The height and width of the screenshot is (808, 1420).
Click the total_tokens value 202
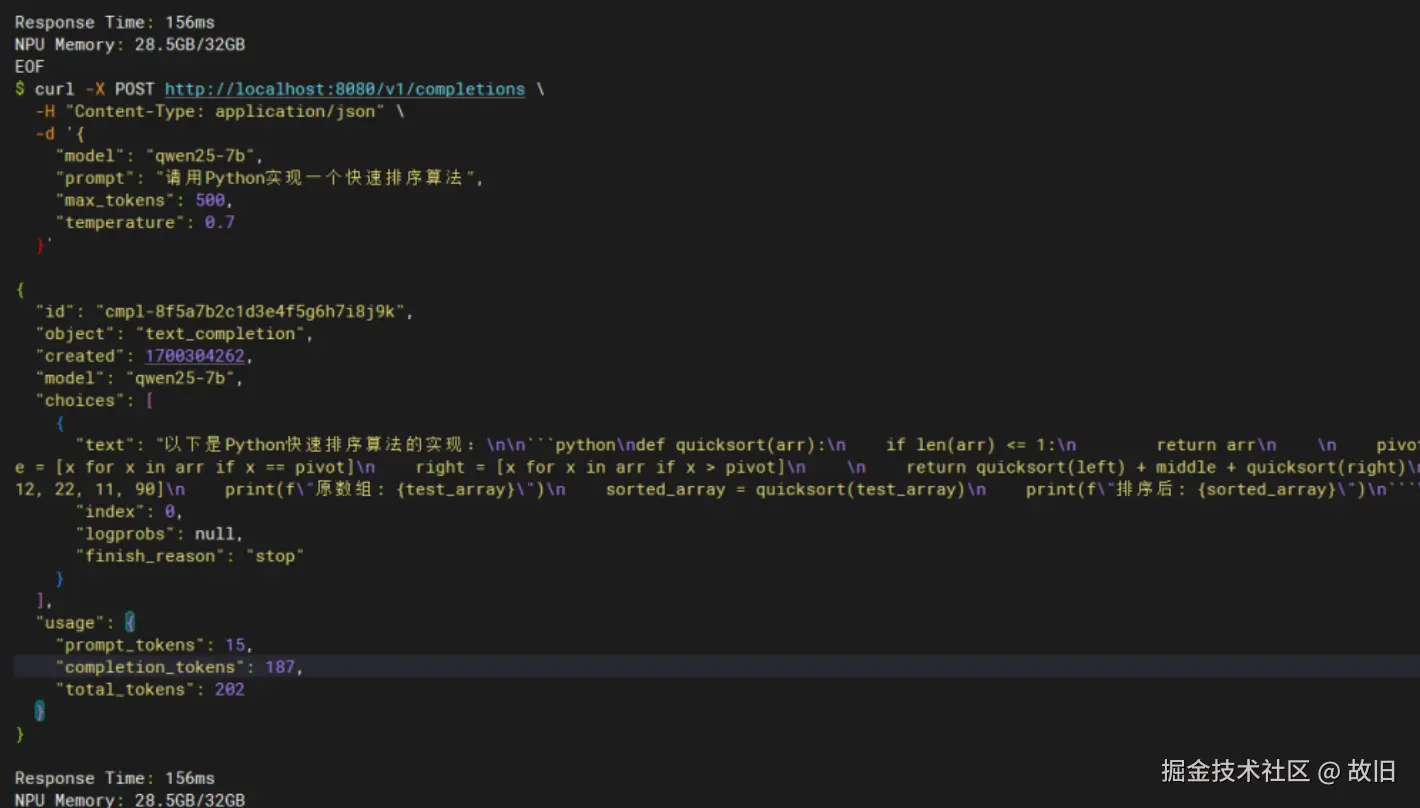(x=229, y=689)
